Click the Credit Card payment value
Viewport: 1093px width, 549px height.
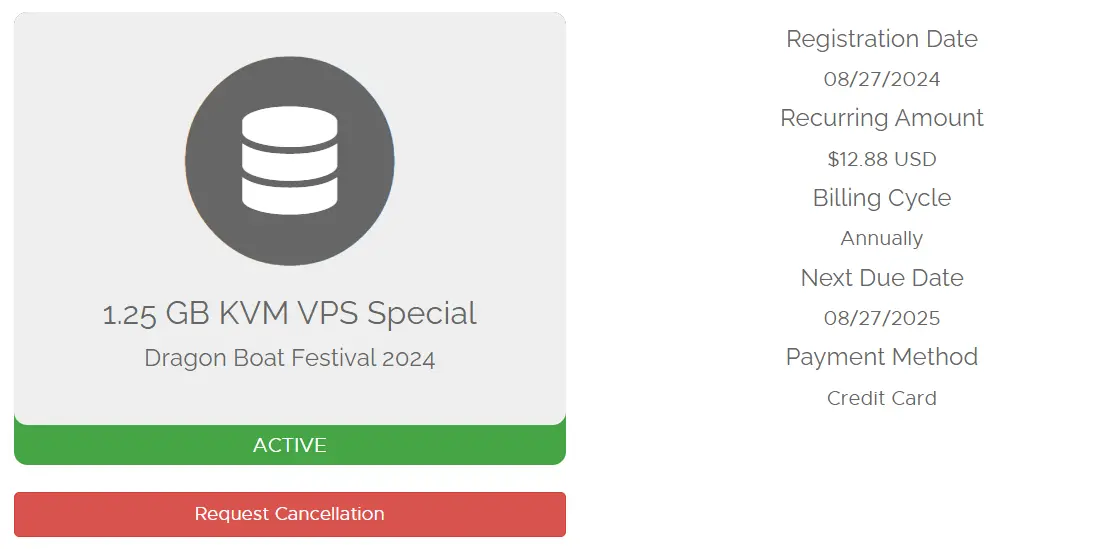pos(882,398)
